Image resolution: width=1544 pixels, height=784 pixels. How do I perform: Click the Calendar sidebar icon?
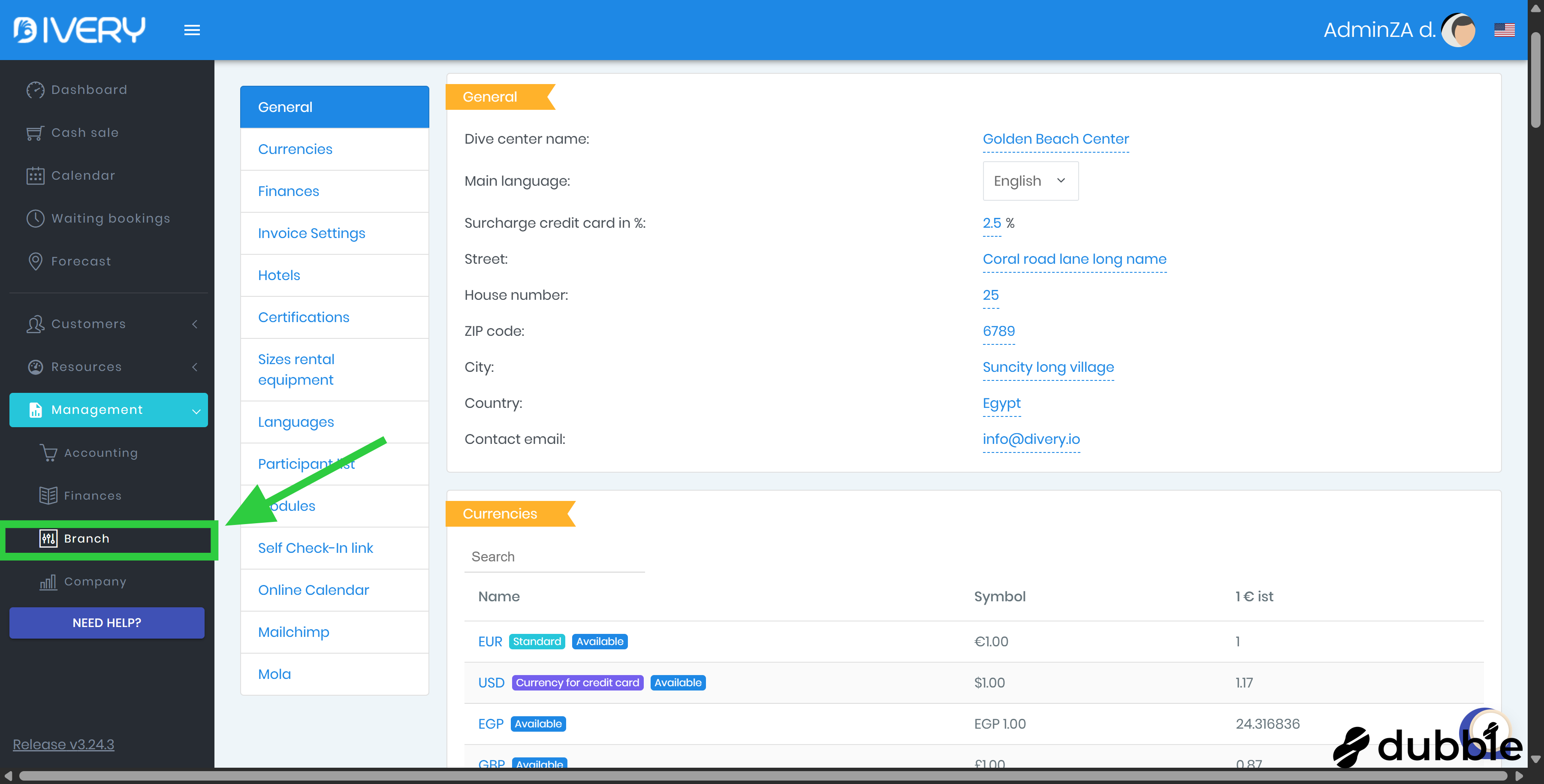(x=35, y=175)
